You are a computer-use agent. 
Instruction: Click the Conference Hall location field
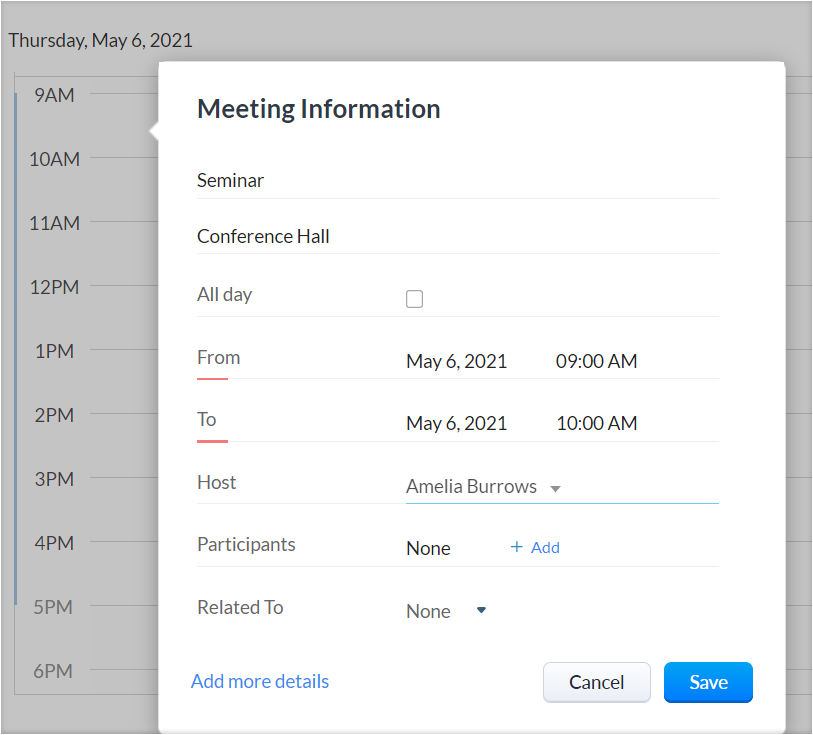coord(456,237)
